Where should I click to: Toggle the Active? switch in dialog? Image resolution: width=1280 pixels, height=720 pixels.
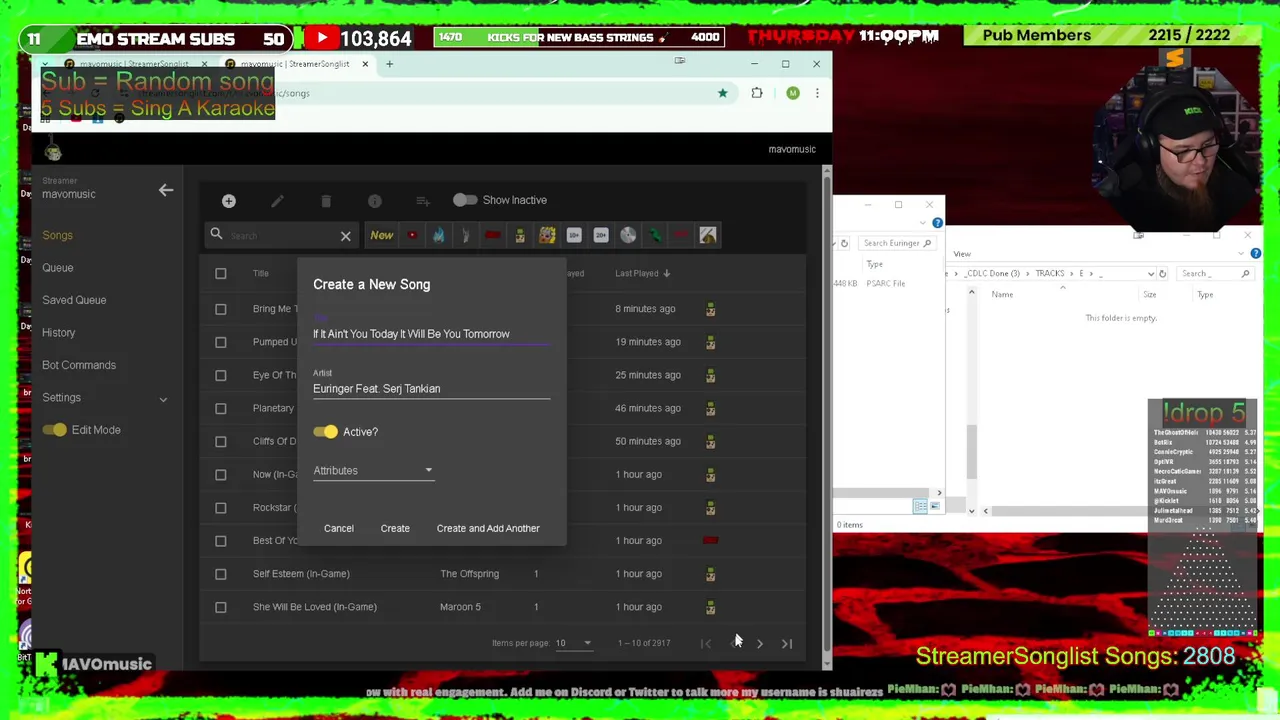coord(325,432)
